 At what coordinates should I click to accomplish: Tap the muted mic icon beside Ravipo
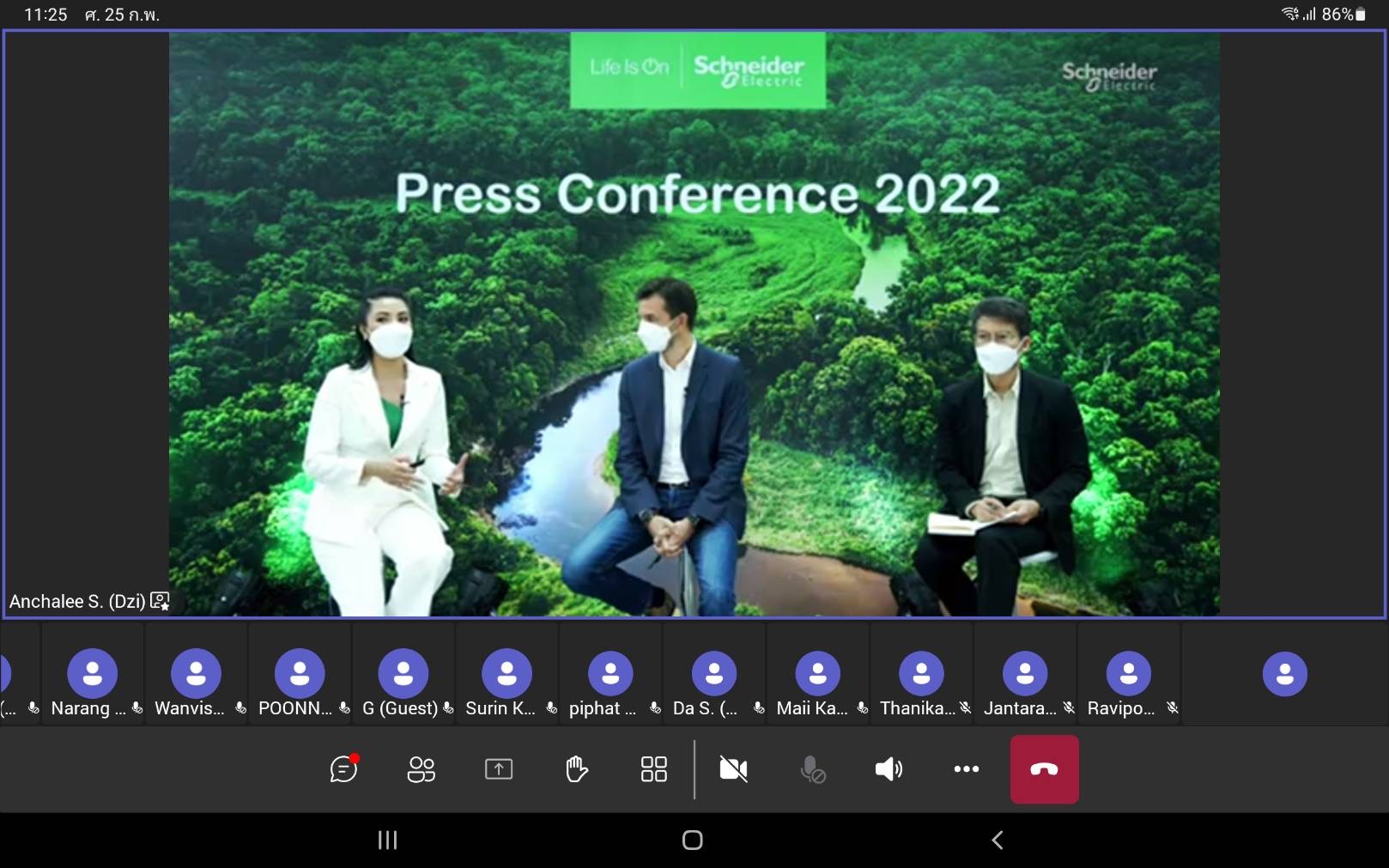1173,708
